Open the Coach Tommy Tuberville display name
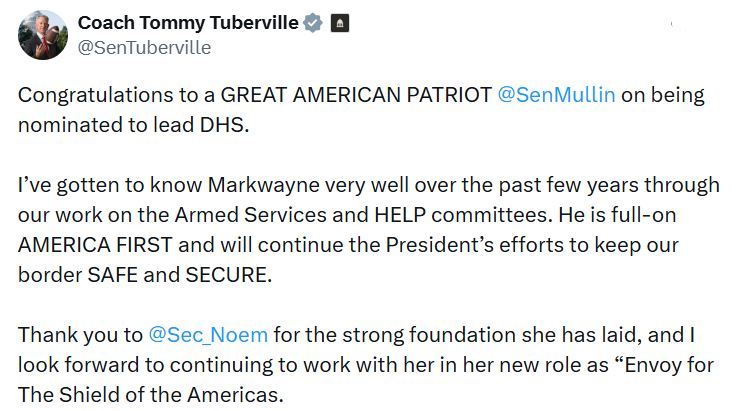The image size is (740, 411). click(x=187, y=23)
